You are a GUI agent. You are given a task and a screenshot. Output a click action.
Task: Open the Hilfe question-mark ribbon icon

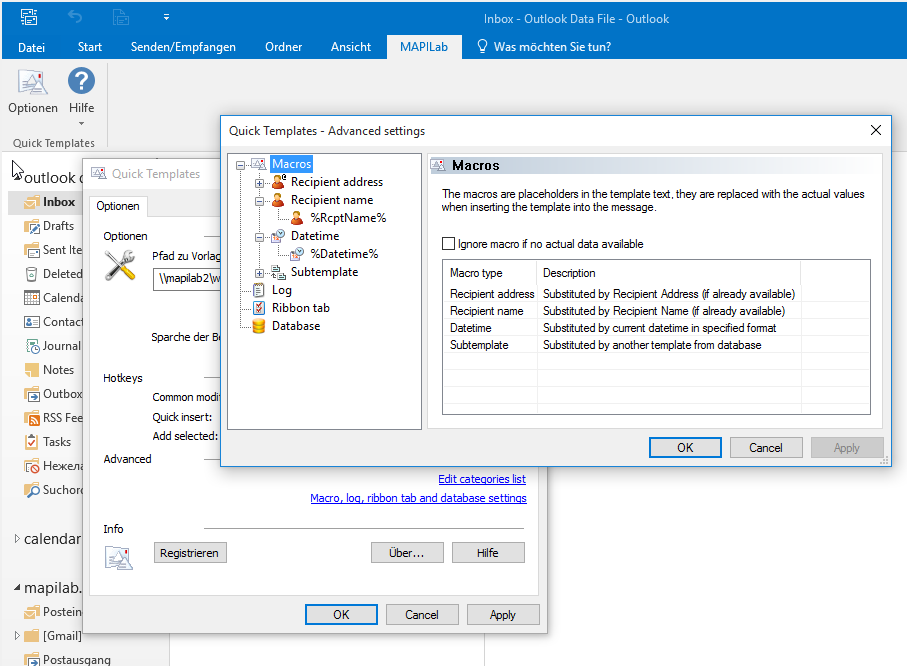[81, 81]
